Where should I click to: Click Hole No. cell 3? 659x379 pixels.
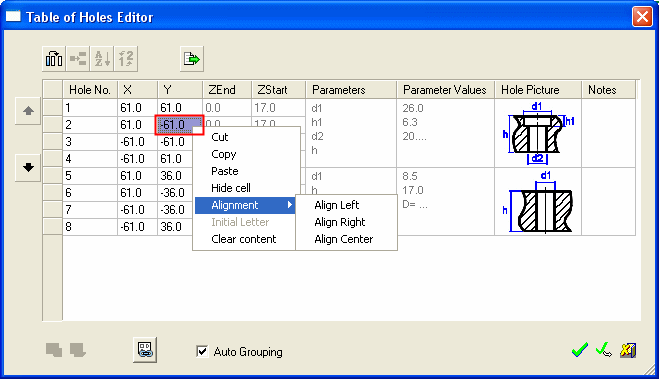point(90,142)
